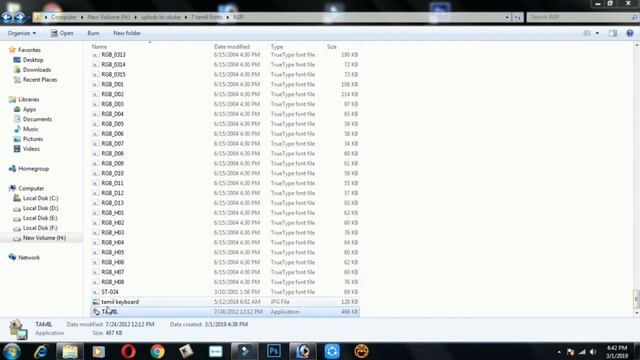Open the Music library
Viewport: 640px width, 360px height.
tap(30, 129)
